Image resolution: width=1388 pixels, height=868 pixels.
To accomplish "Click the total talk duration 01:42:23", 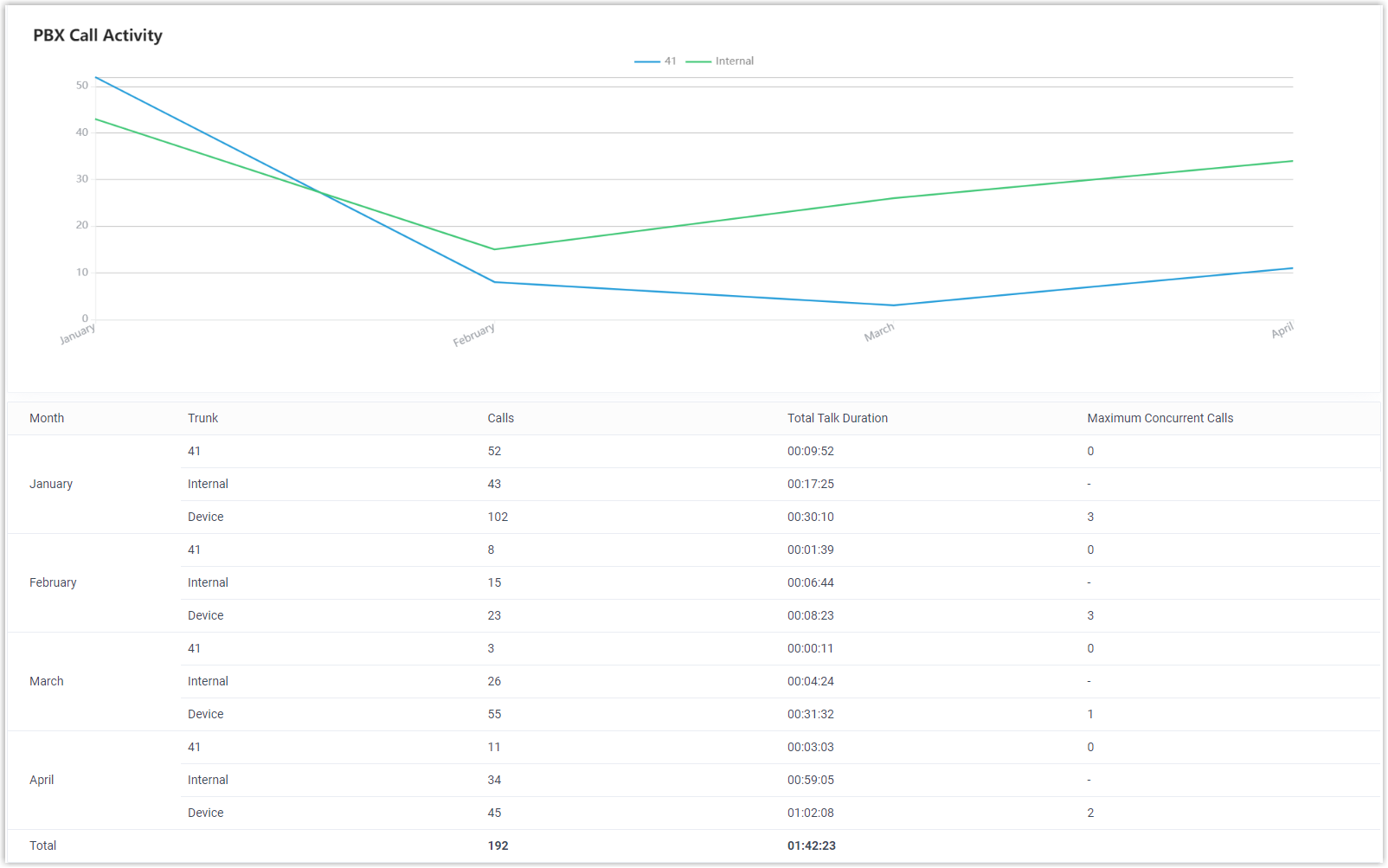I will point(811,846).
